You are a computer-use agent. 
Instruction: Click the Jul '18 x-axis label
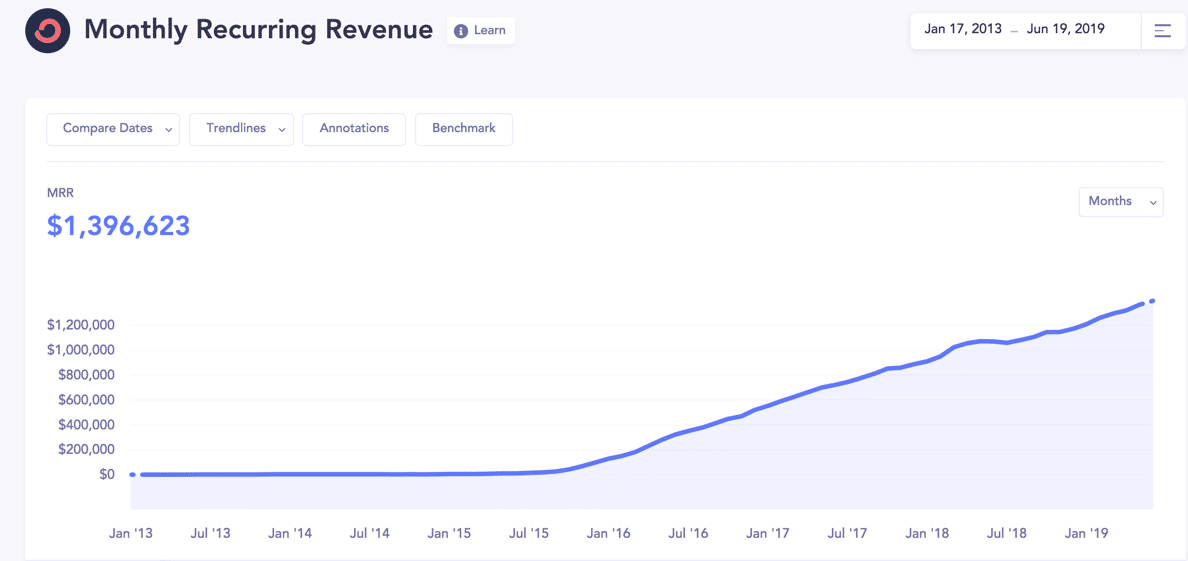(x=1006, y=534)
